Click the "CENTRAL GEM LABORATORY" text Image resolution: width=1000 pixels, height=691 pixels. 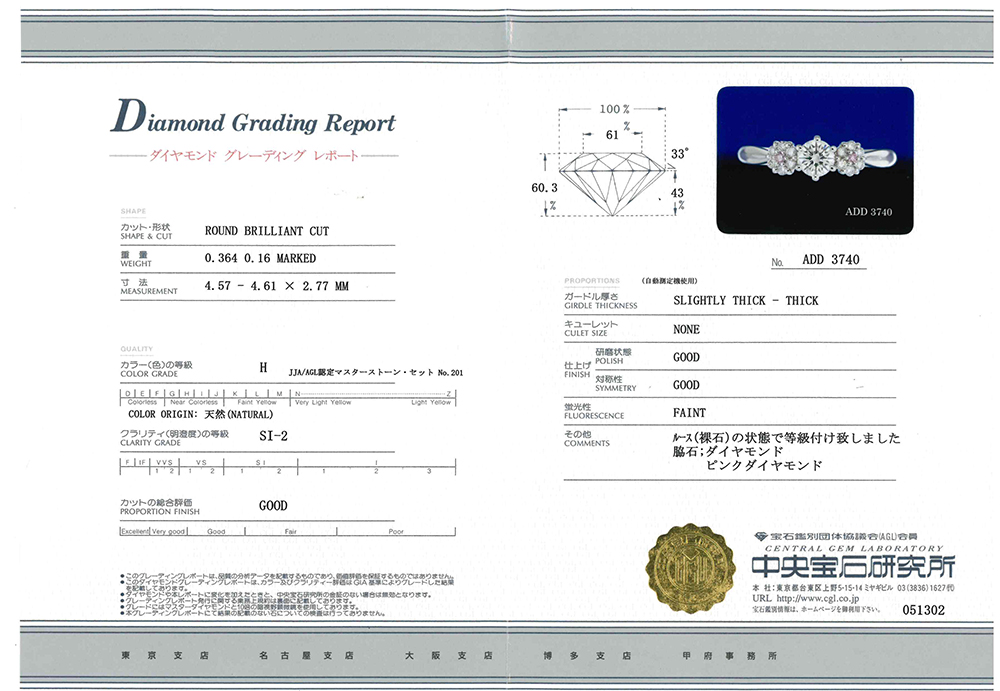854,548
